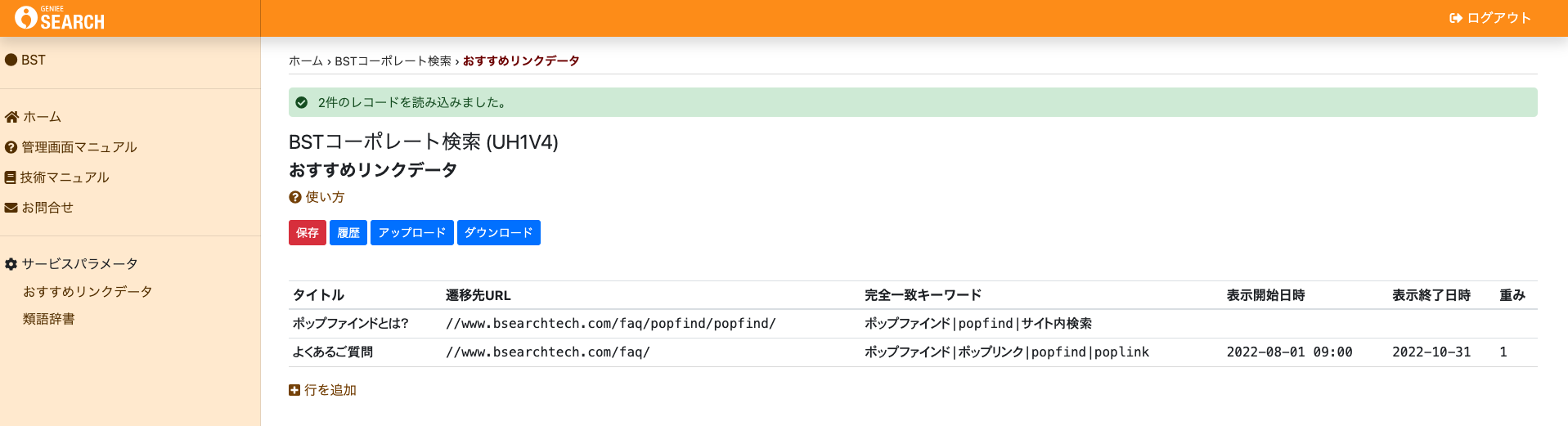1568x426 pixels.
Task: Click the question icon beside 使い方
Action: pyautogui.click(x=295, y=197)
